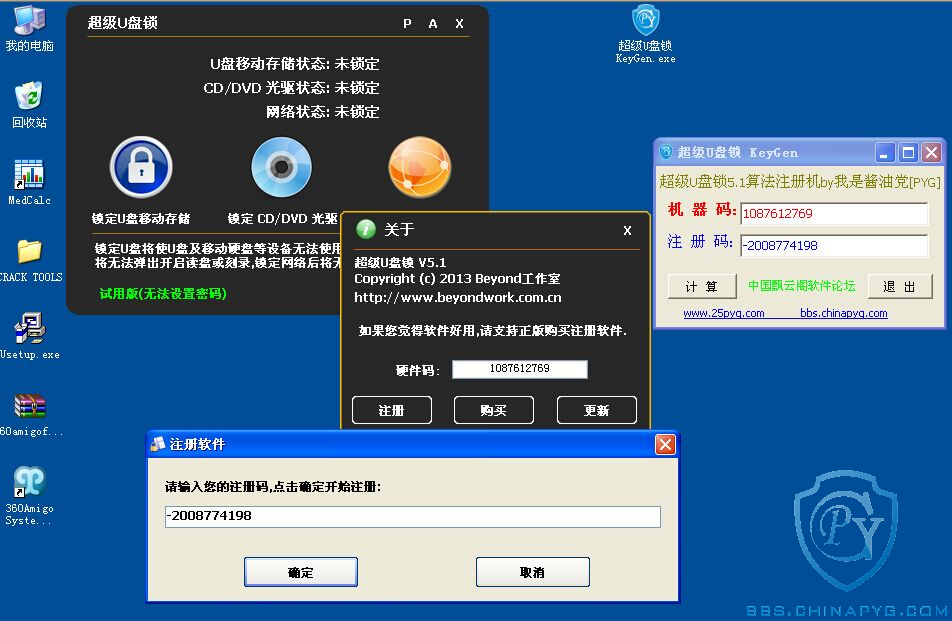Open the beyondwork.com.cn URL text
The width and height of the screenshot is (952, 621).
(458, 297)
